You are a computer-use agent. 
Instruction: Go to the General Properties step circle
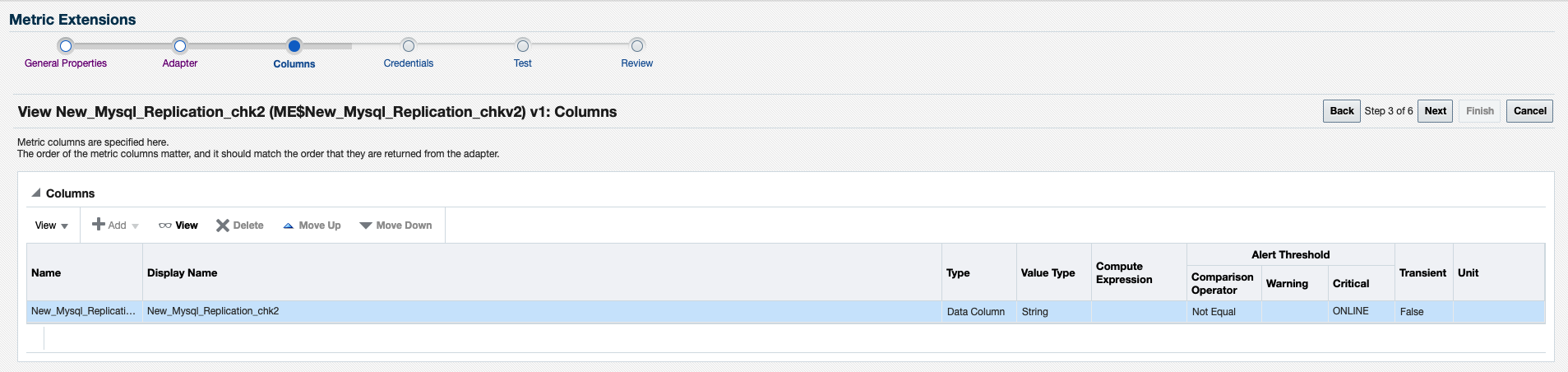tap(66, 46)
